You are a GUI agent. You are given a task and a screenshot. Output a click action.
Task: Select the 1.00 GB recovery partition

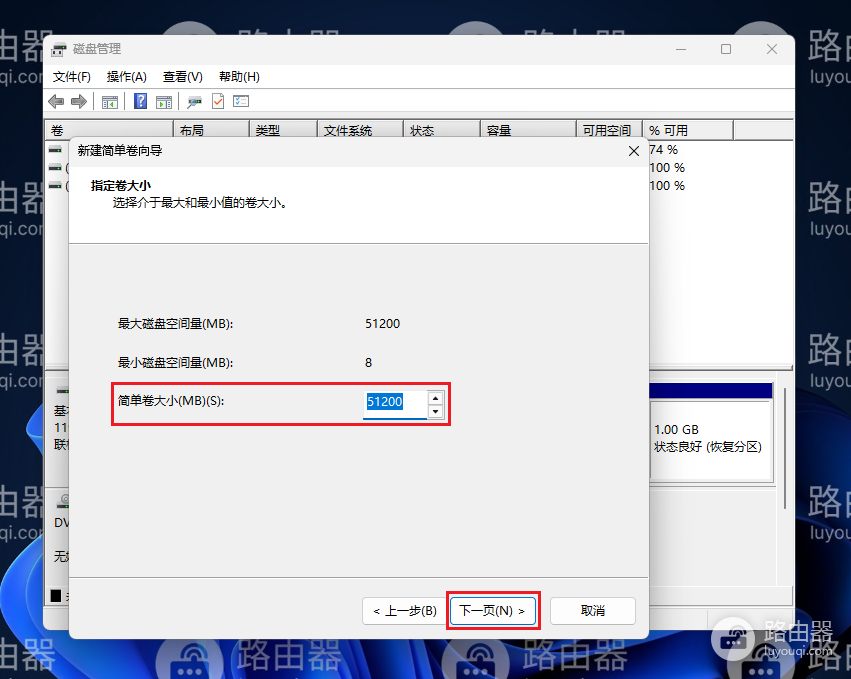click(711, 439)
